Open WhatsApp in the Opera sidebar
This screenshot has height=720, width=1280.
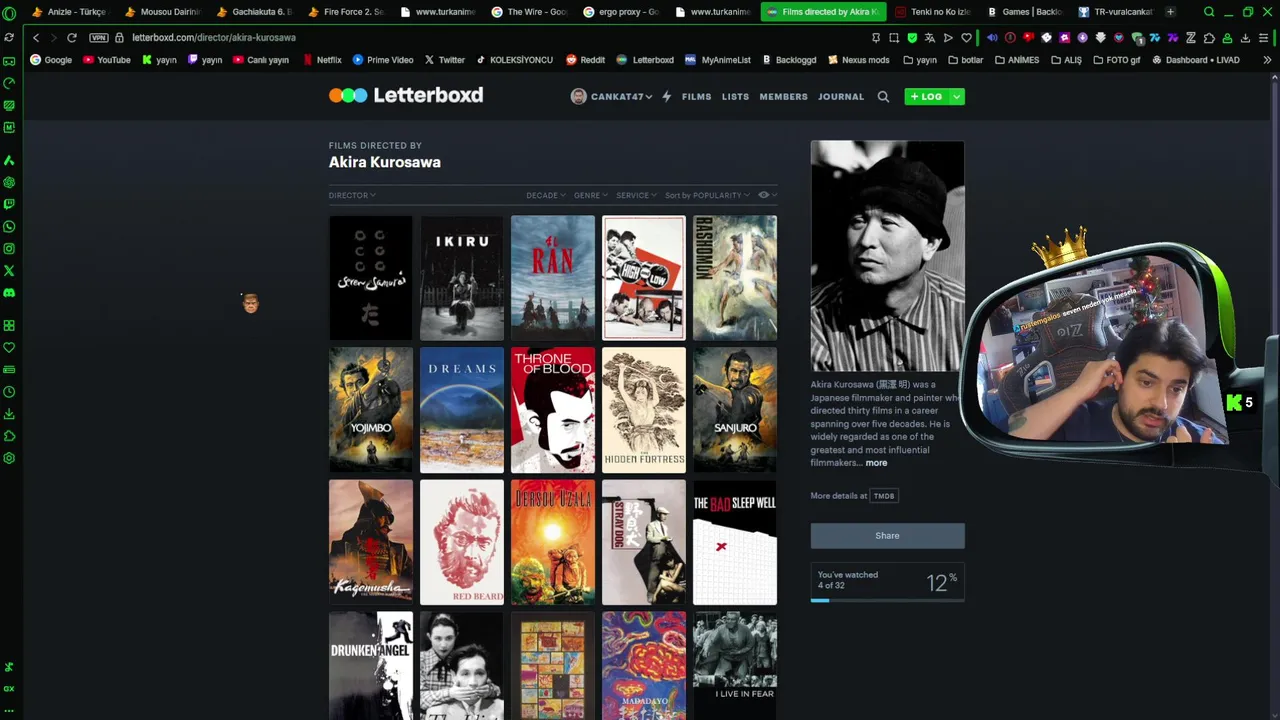9,226
